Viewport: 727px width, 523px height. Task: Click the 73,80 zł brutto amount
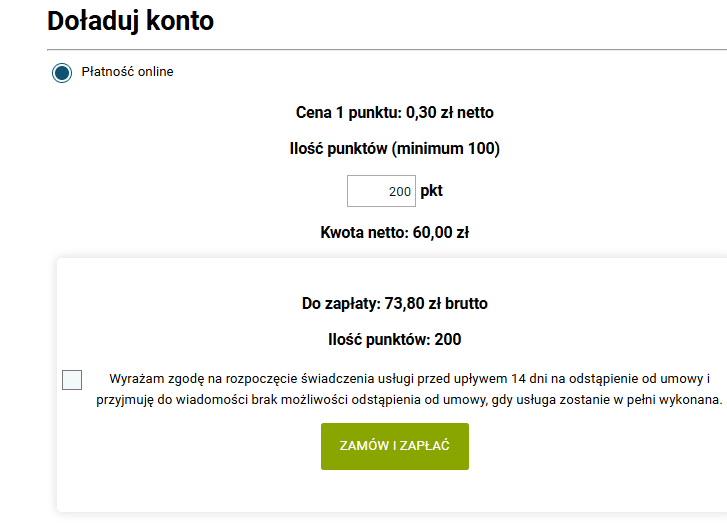tap(436, 303)
